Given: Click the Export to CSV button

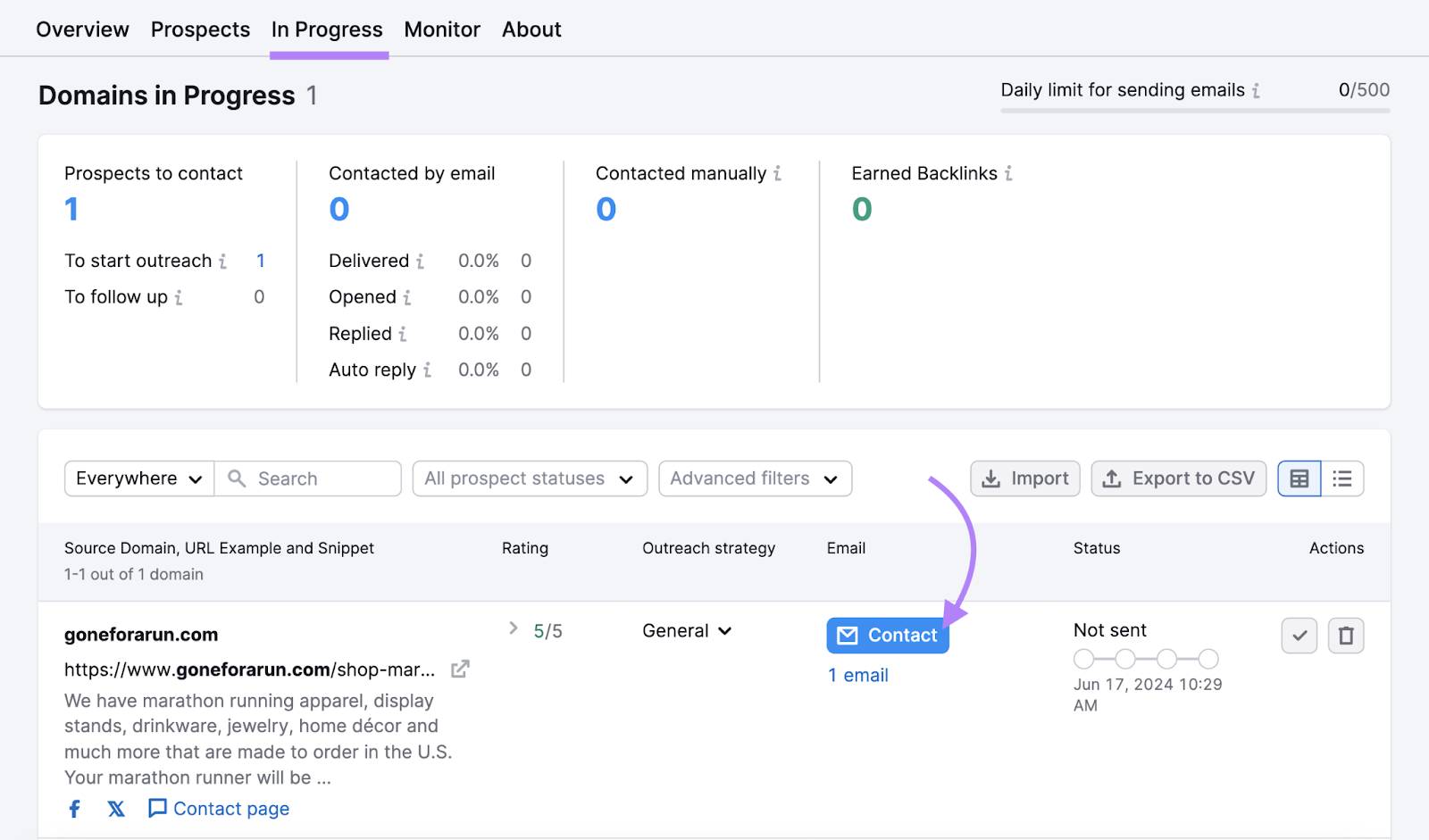Looking at the screenshot, I should tap(1178, 478).
